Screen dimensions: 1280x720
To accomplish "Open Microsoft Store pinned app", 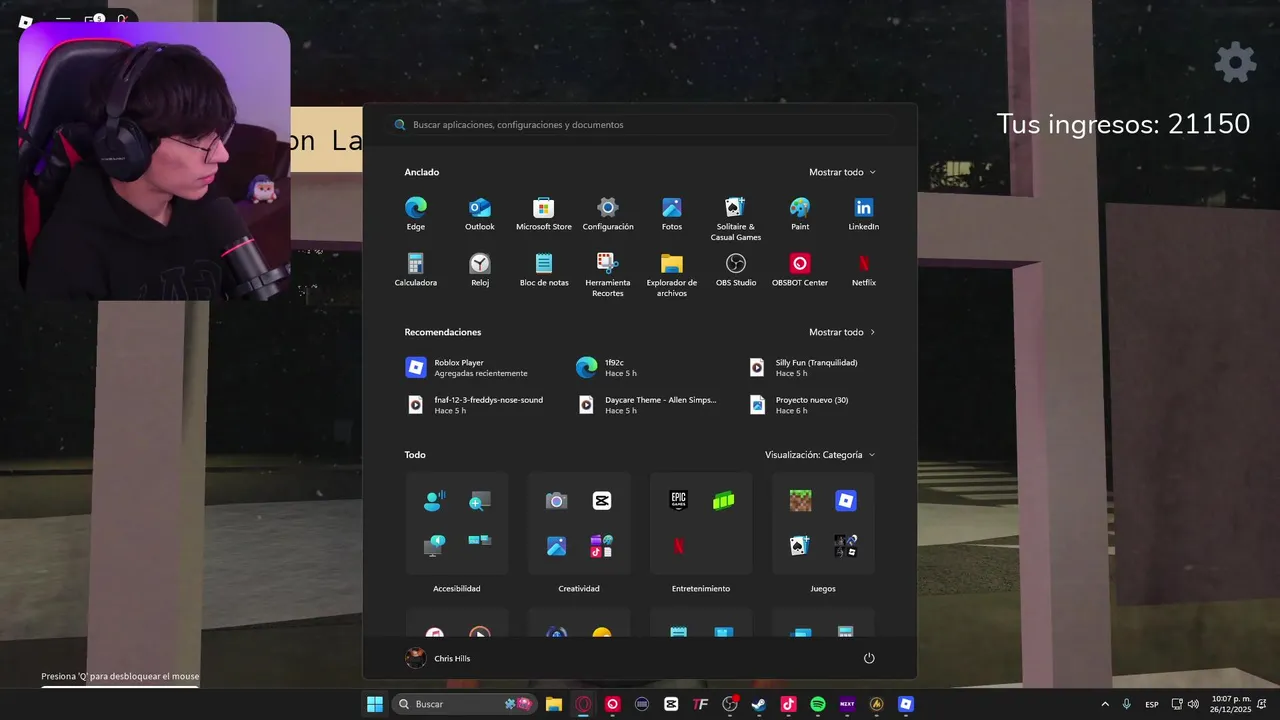I will coord(544,213).
